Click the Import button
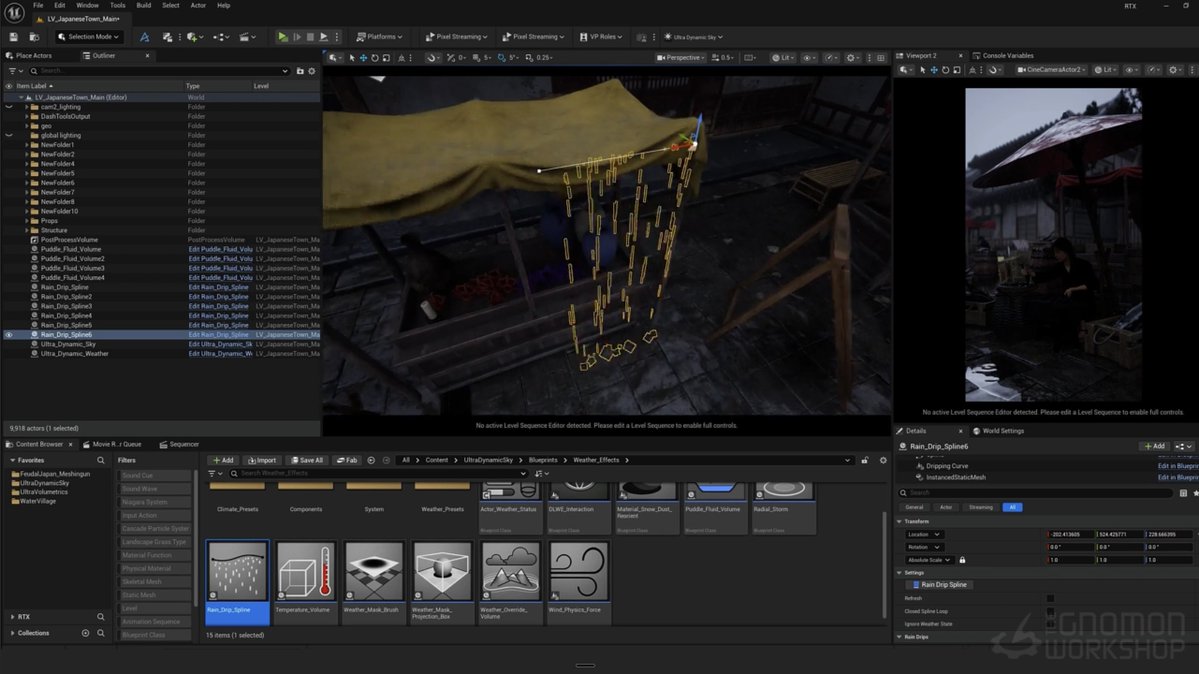Image resolution: width=1199 pixels, height=674 pixels. pyautogui.click(x=262, y=460)
